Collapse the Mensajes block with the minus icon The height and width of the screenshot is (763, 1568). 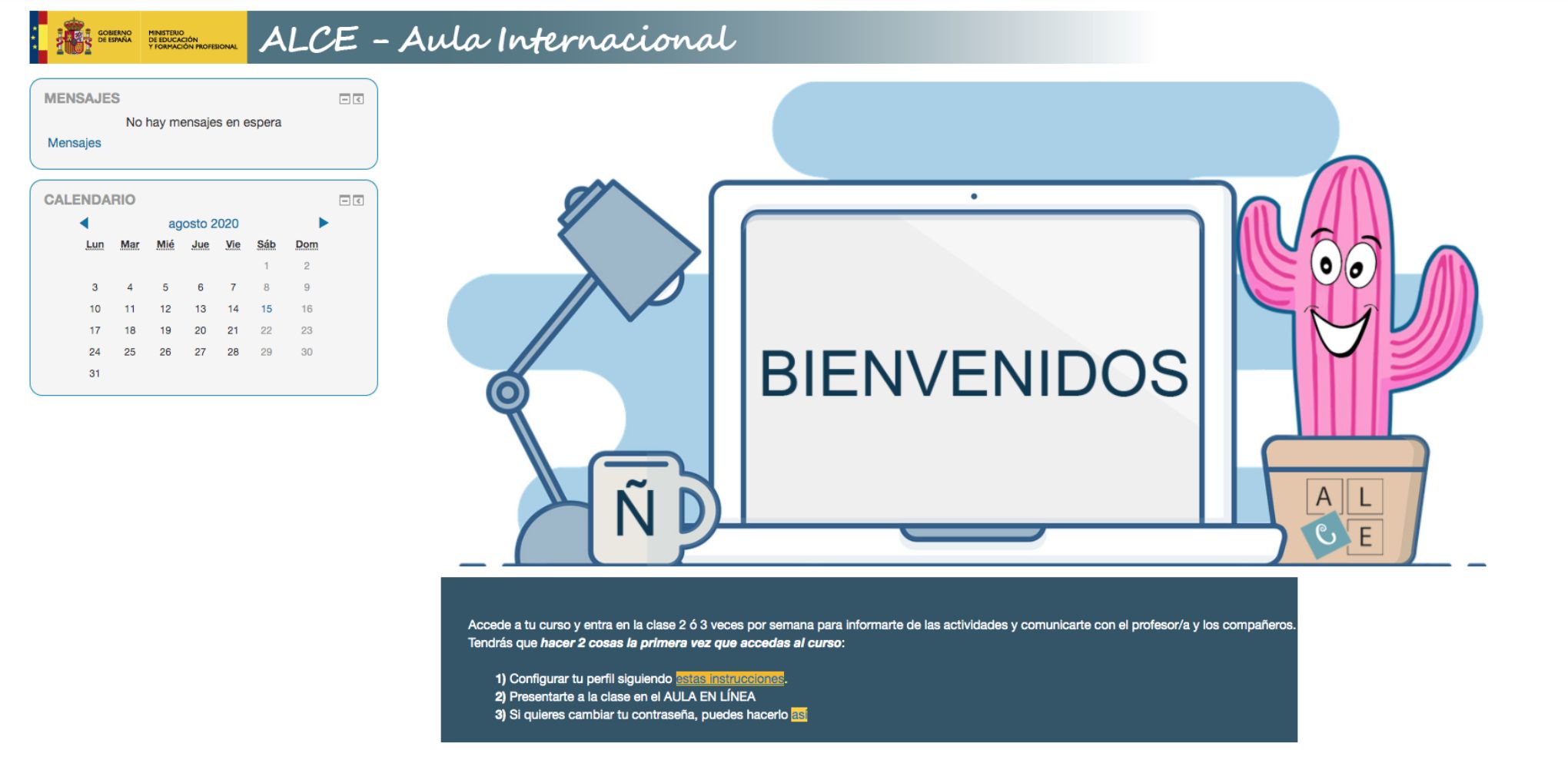[343, 98]
